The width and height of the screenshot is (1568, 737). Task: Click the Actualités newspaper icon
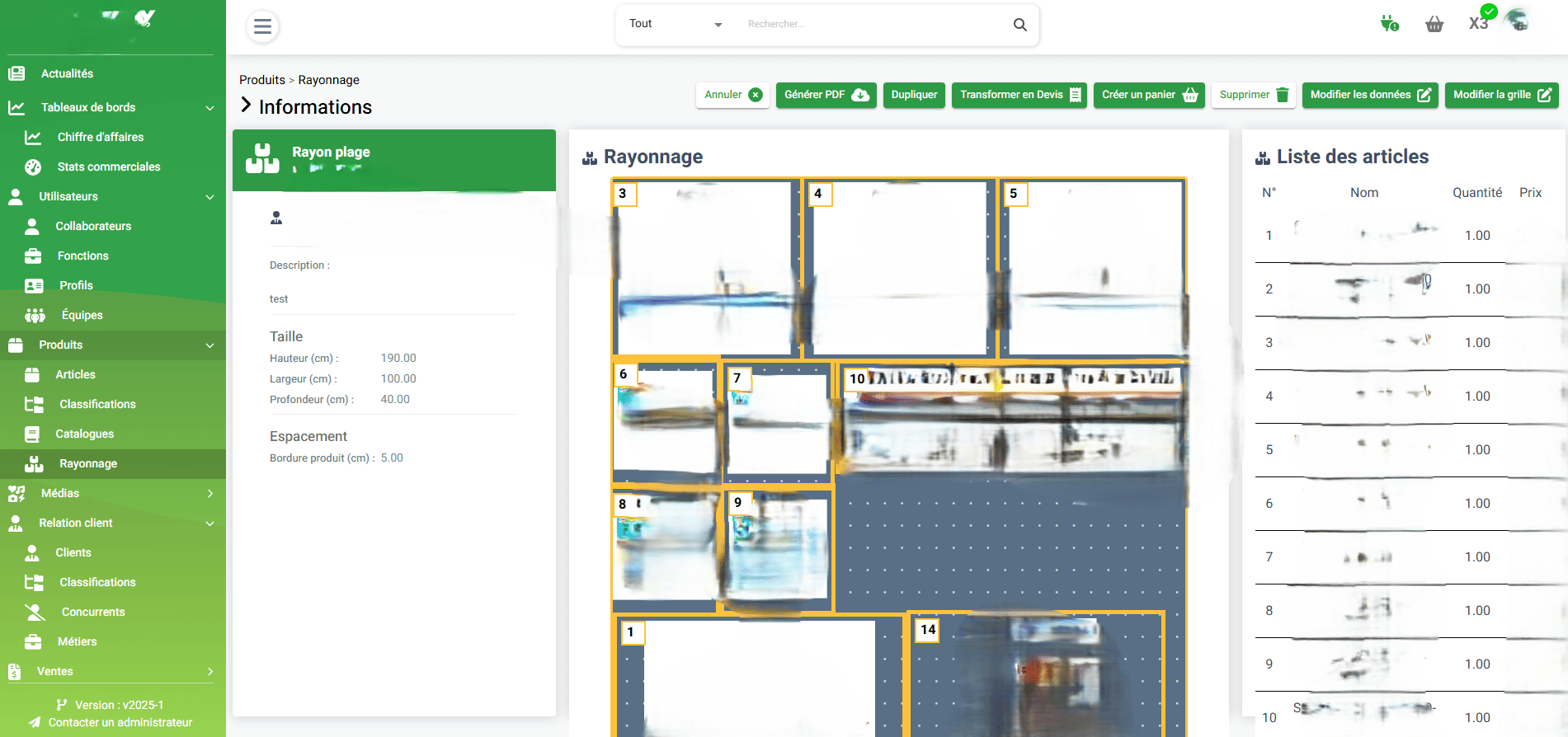pyautogui.click(x=16, y=73)
